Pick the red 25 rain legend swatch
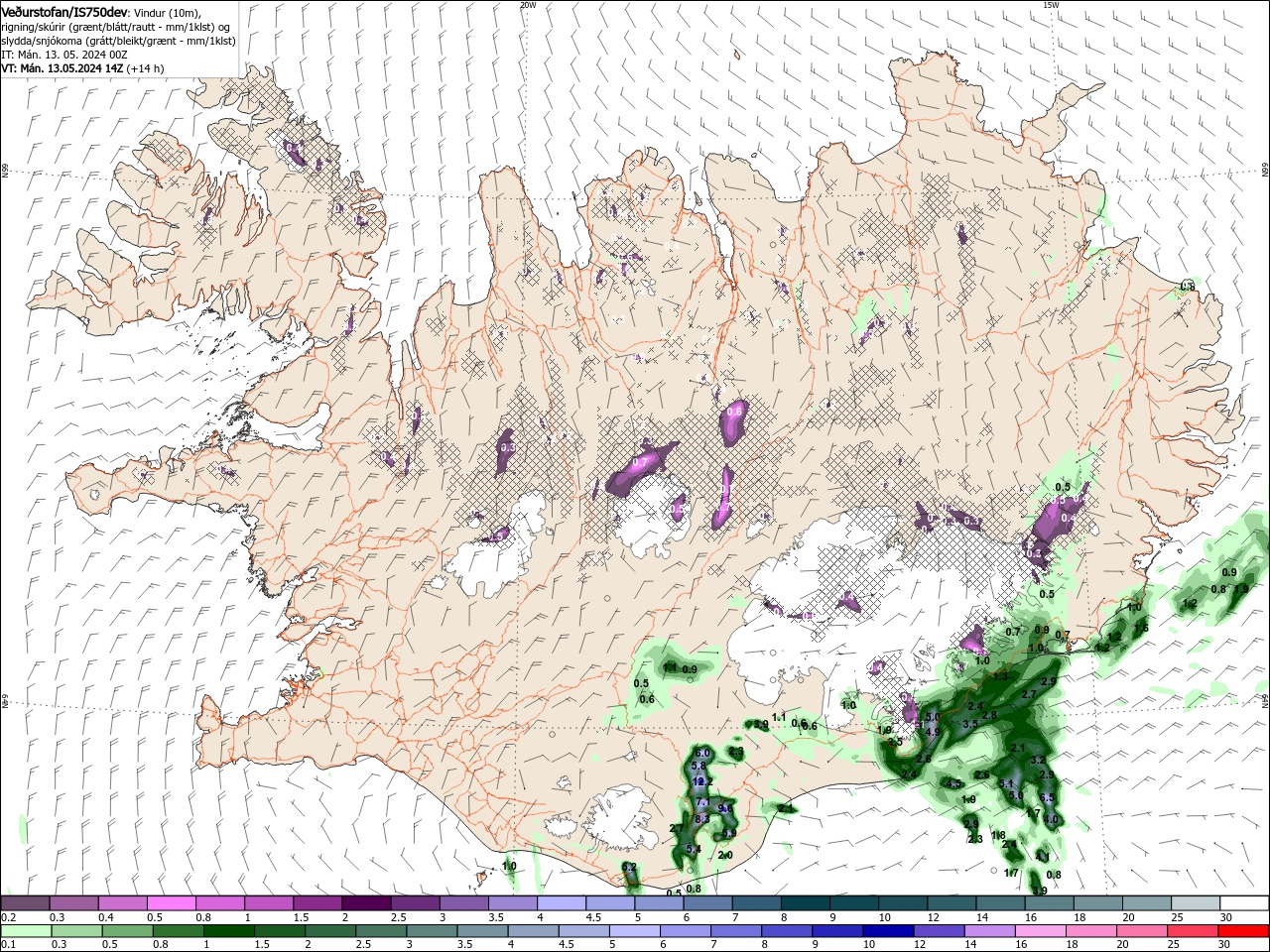This screenshot has width=1270, height=952. 1195,931
